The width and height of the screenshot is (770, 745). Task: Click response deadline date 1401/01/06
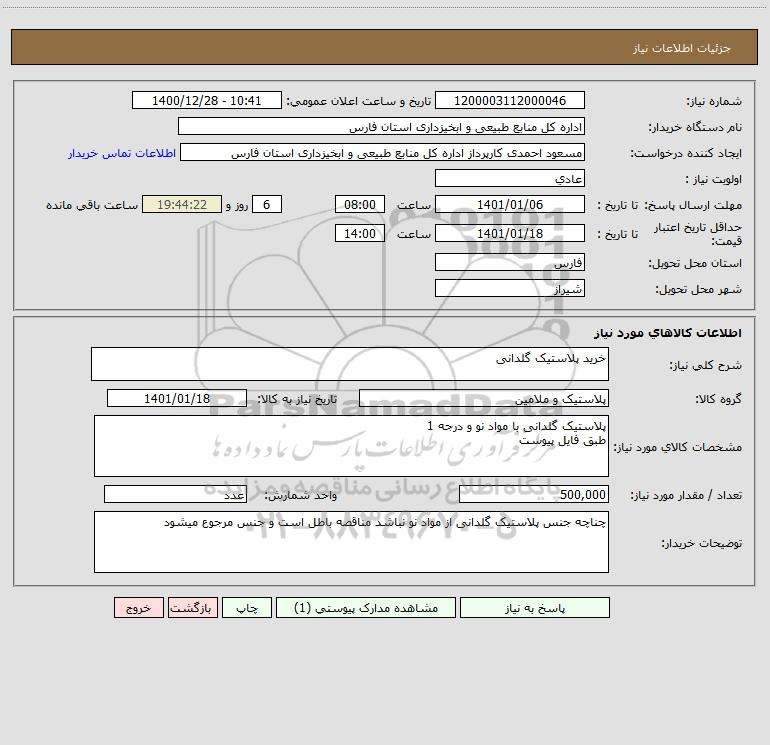(x=510, y=204)
